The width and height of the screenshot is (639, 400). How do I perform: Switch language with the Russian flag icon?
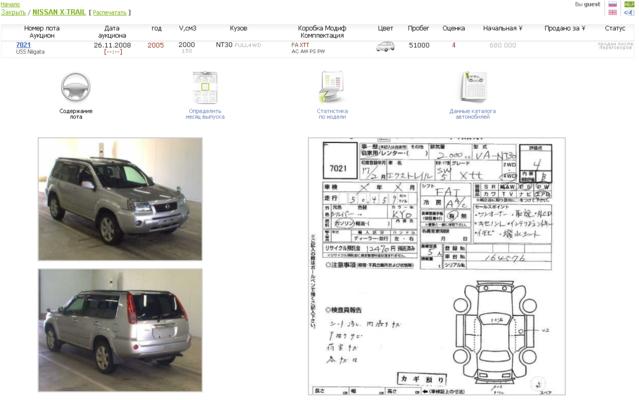coord(613,4)
